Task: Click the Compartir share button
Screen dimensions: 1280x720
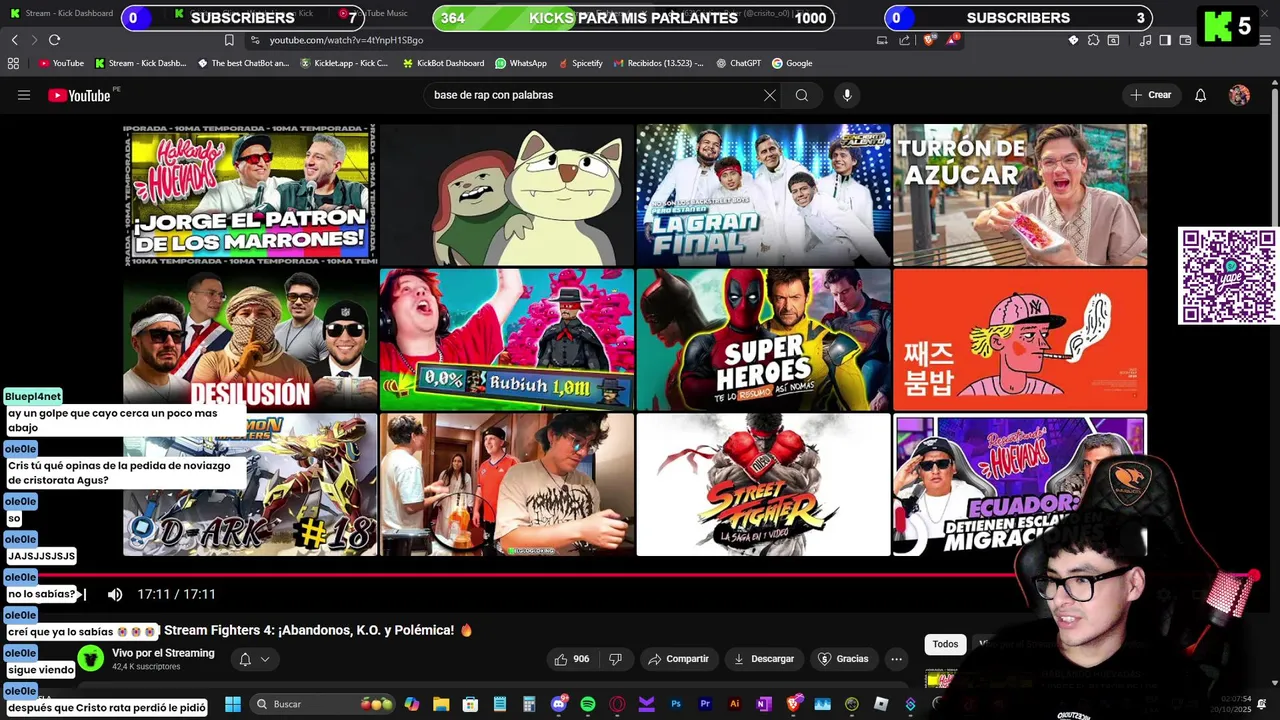Action: (678, 659)
